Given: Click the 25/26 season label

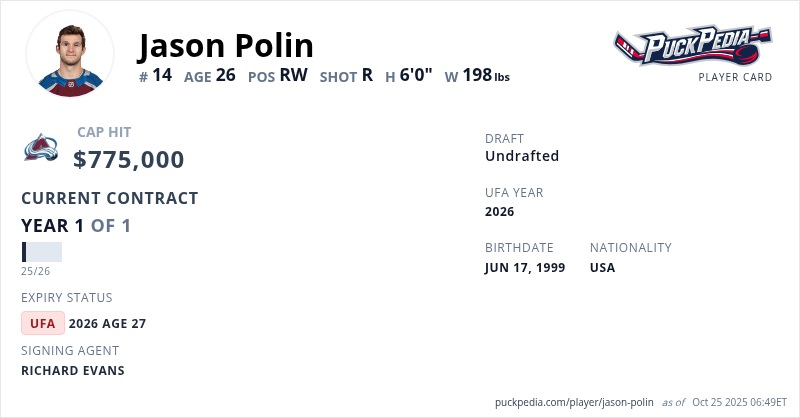Looking at the screenshot, I should pos(35,271).
